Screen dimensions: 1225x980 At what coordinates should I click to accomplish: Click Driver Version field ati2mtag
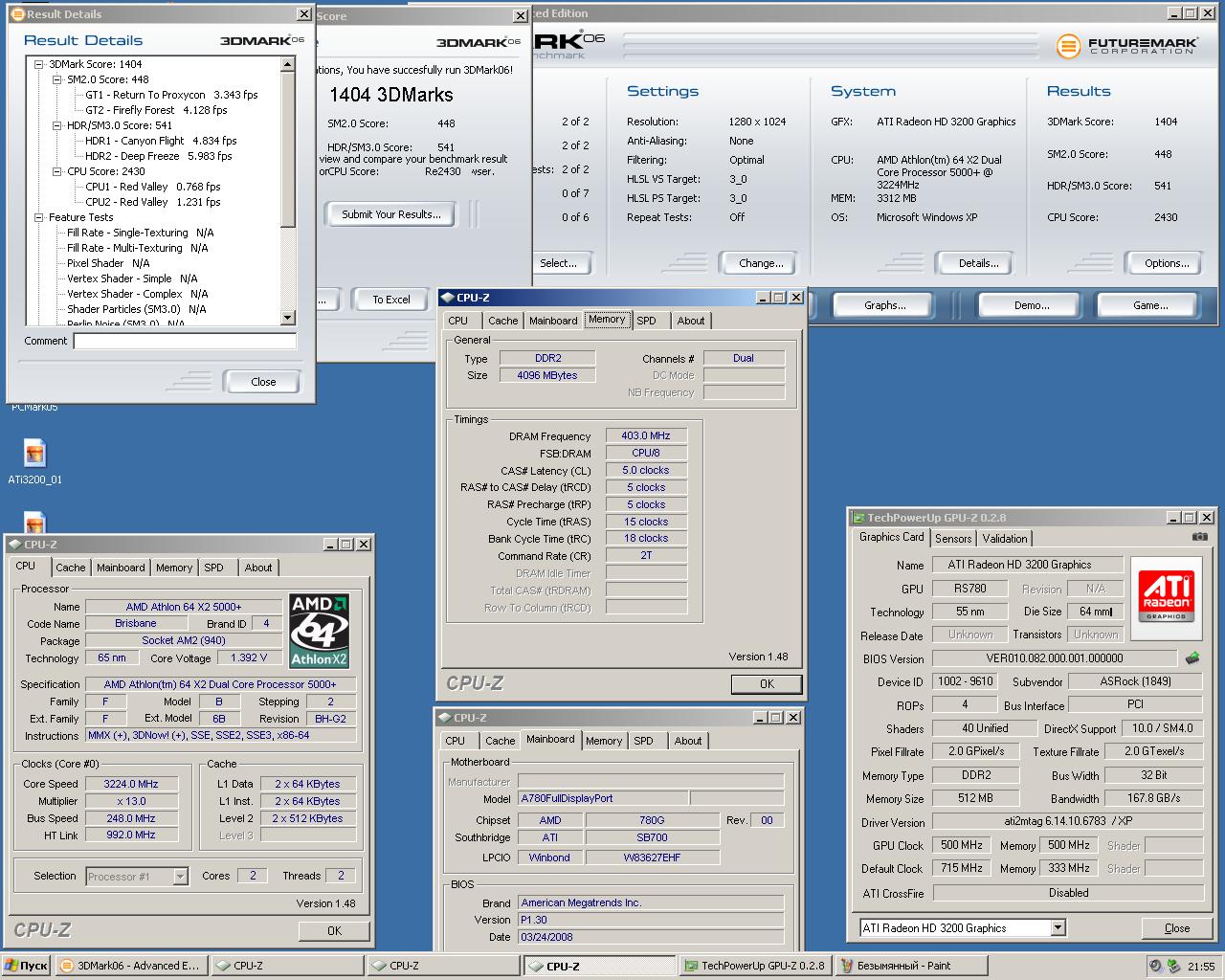click(x=1067, y=821)
